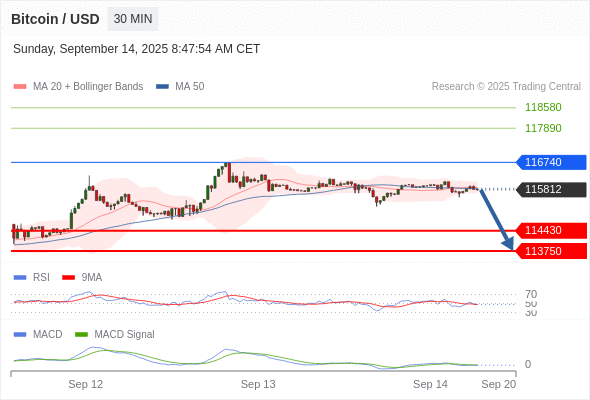The height and width of the screenshot is (400, 590).
Task: Click the 30 MIN timeframe badge
Action: pyautogui.click(x=133, y=19)
